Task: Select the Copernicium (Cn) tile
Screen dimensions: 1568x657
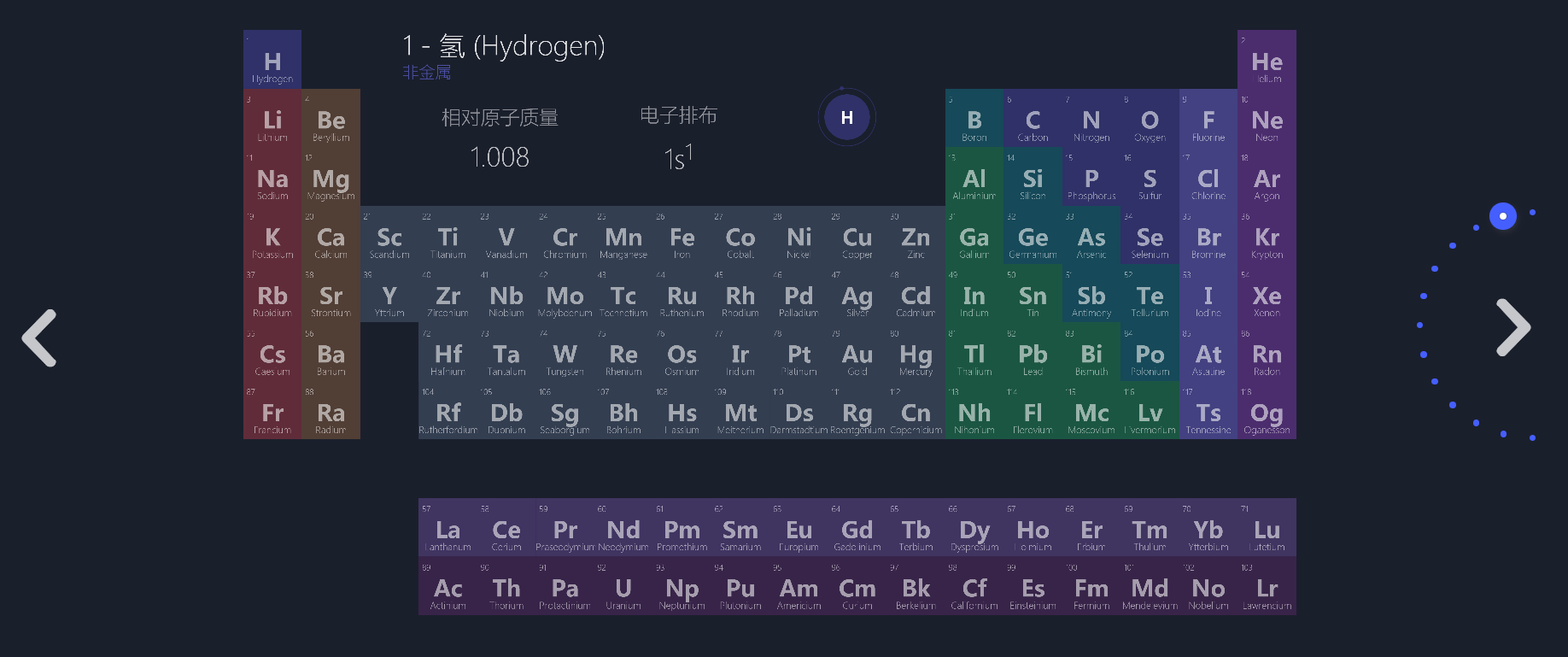Action: coord(916,411)
